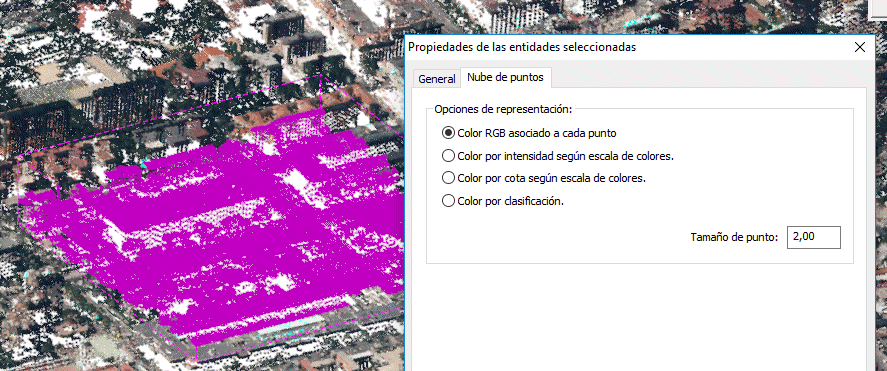Screen dimensions: 887x371
Task: Select the Nube de puntos tab
Action: [x=506, y=77]
